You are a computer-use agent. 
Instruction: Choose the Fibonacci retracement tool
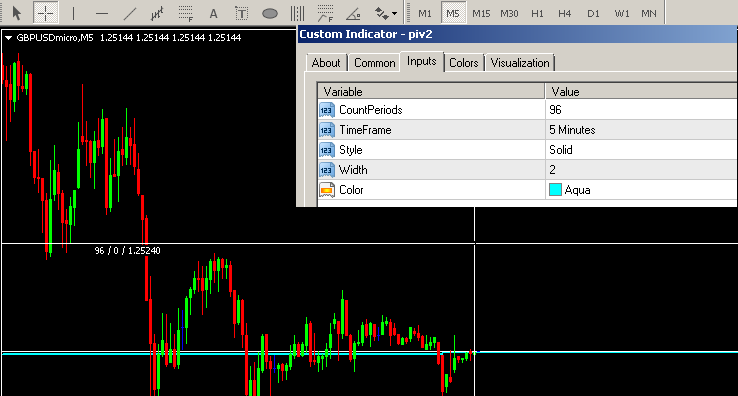click(185, 13)
